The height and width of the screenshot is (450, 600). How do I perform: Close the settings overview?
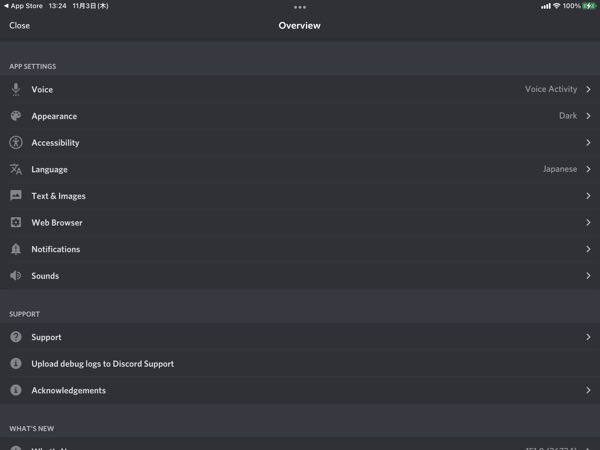(x=20, y=26)
